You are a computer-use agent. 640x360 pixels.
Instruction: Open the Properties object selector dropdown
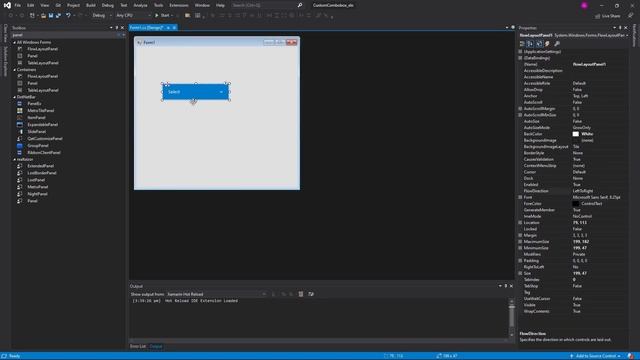[x=627, y=36]
